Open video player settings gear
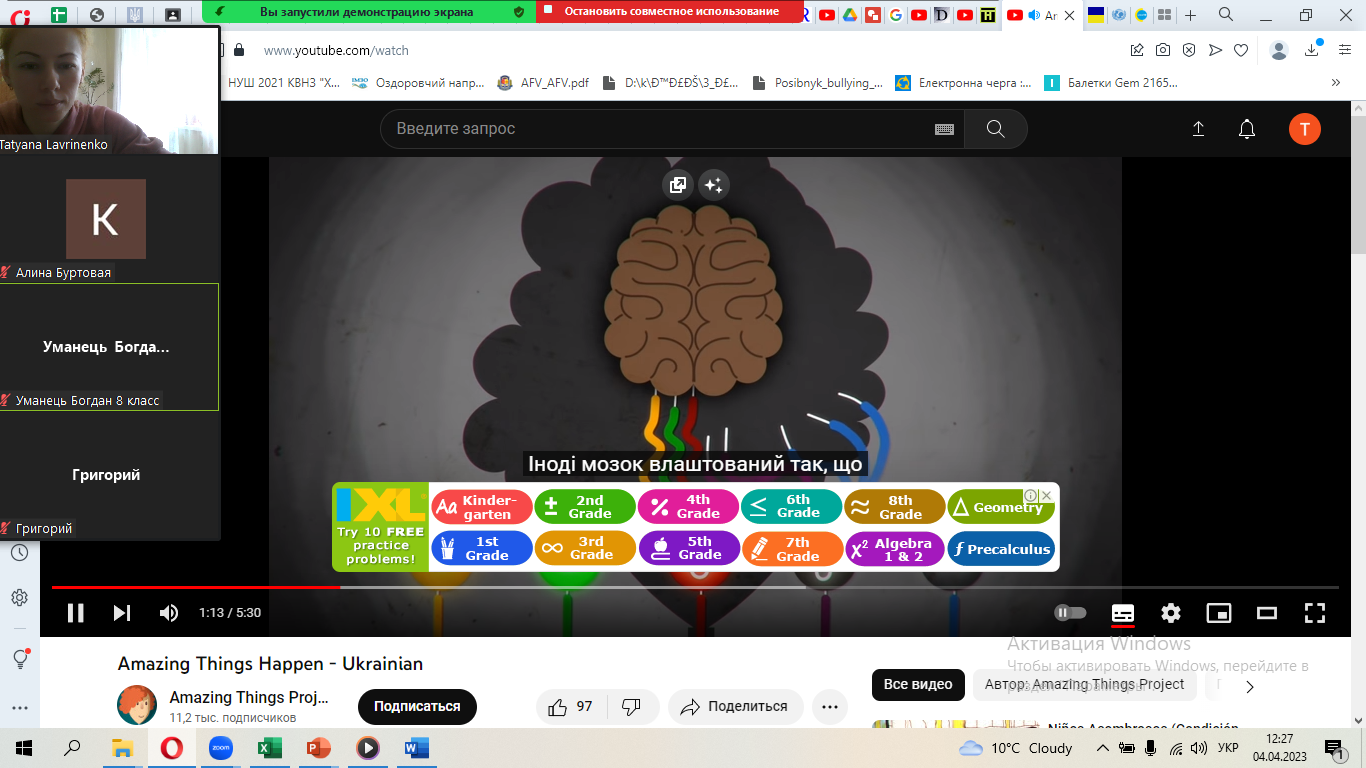Image resolution: width=1366 pixels, height=768 pixels. (x=1171, y=613)
